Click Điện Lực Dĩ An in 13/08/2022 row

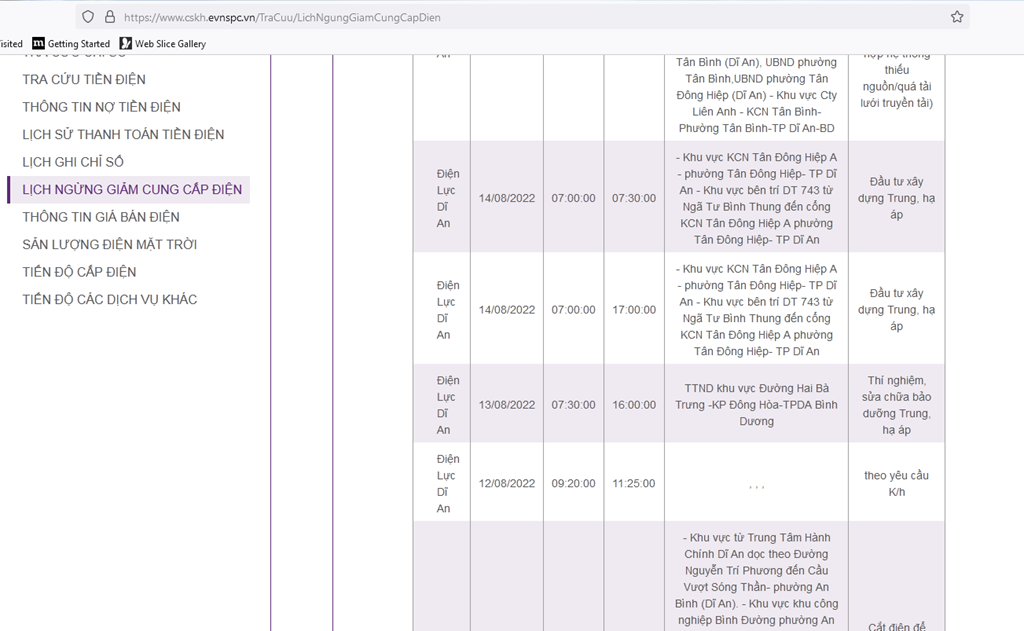point(442,404)
